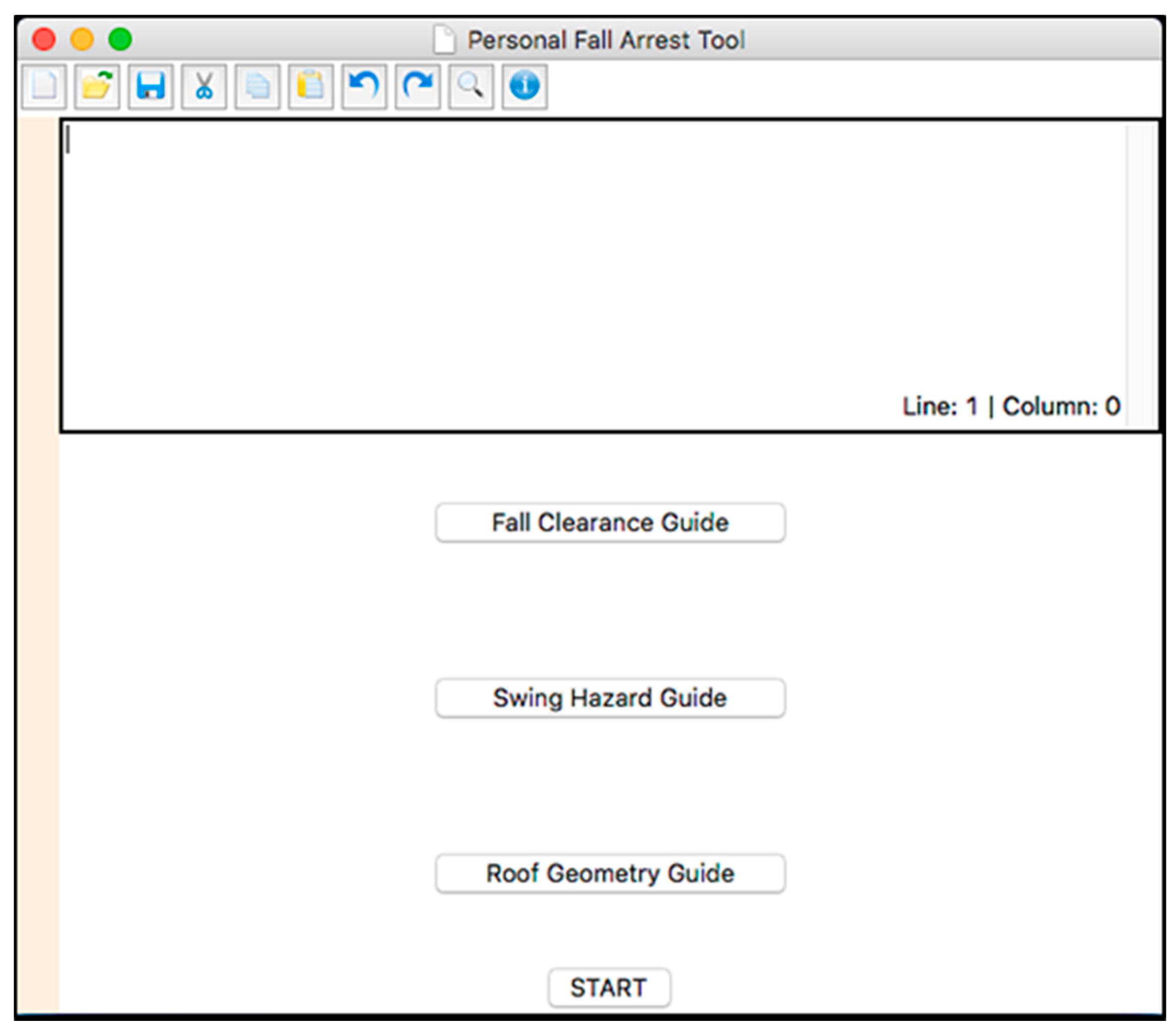
Task: Click the Redo arrow icon
Action: 418,86
